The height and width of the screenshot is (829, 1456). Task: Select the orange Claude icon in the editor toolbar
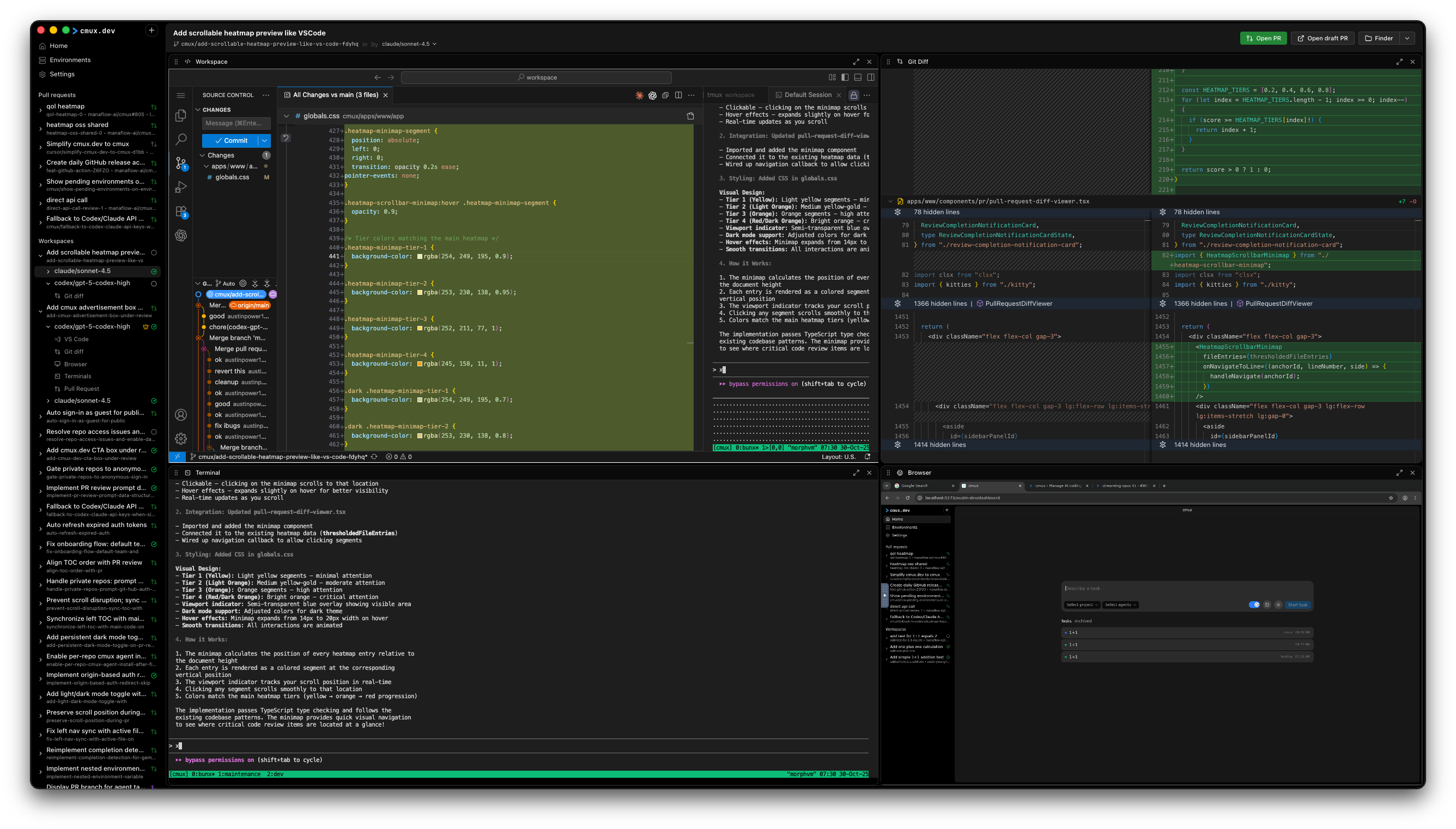click(639, 96)
